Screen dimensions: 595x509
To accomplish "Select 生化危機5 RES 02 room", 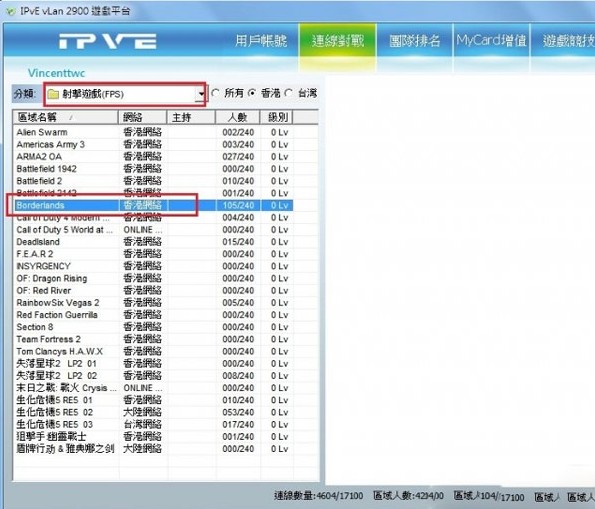I will (x=154, y=412).
